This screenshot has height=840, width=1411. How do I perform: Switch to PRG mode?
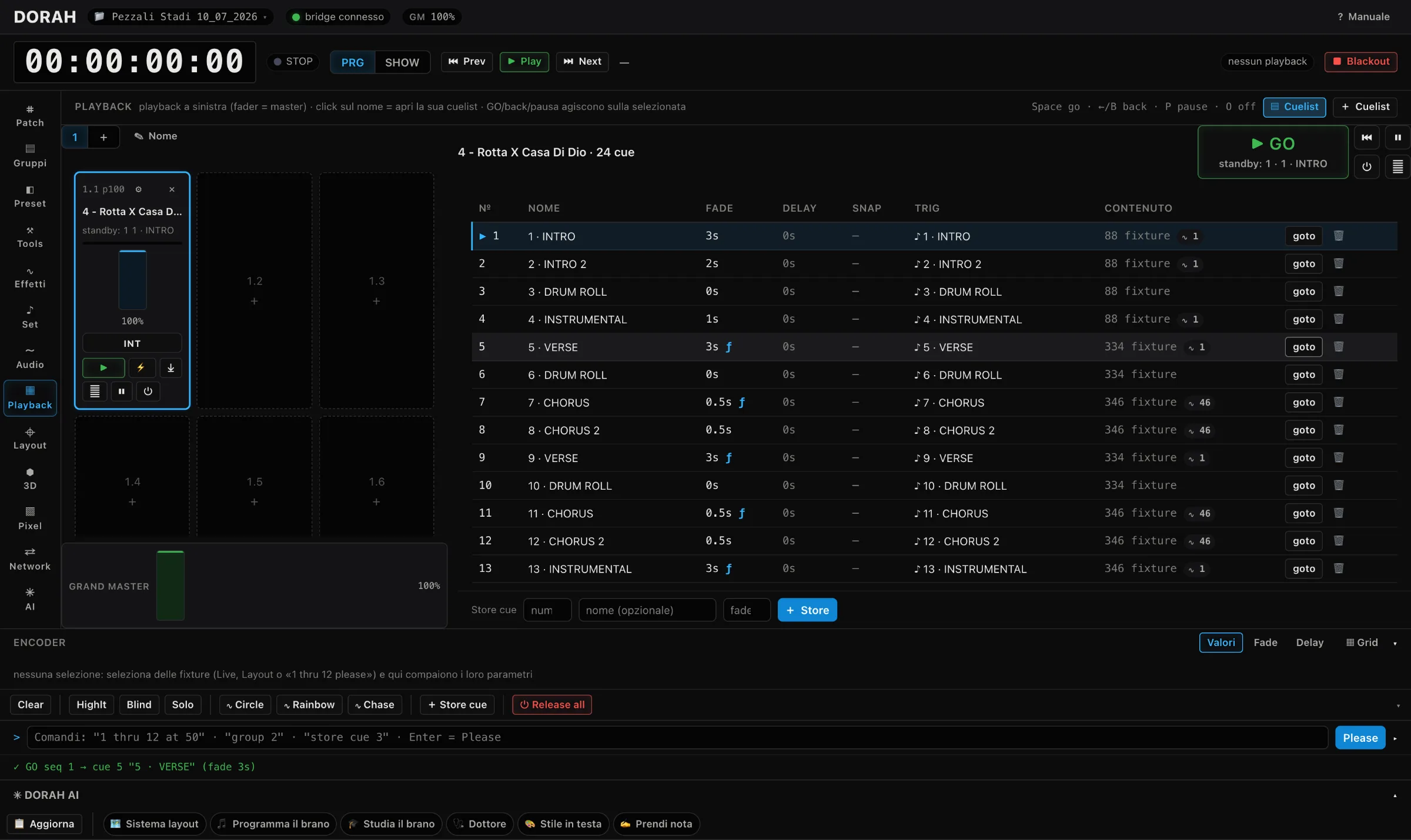point(353,62)
